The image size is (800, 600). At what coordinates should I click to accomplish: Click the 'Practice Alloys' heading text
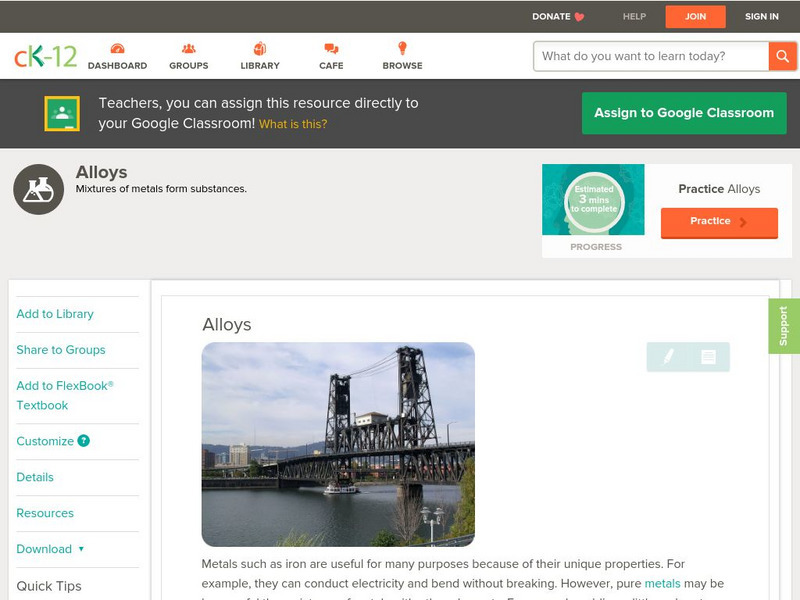[719, 189]
